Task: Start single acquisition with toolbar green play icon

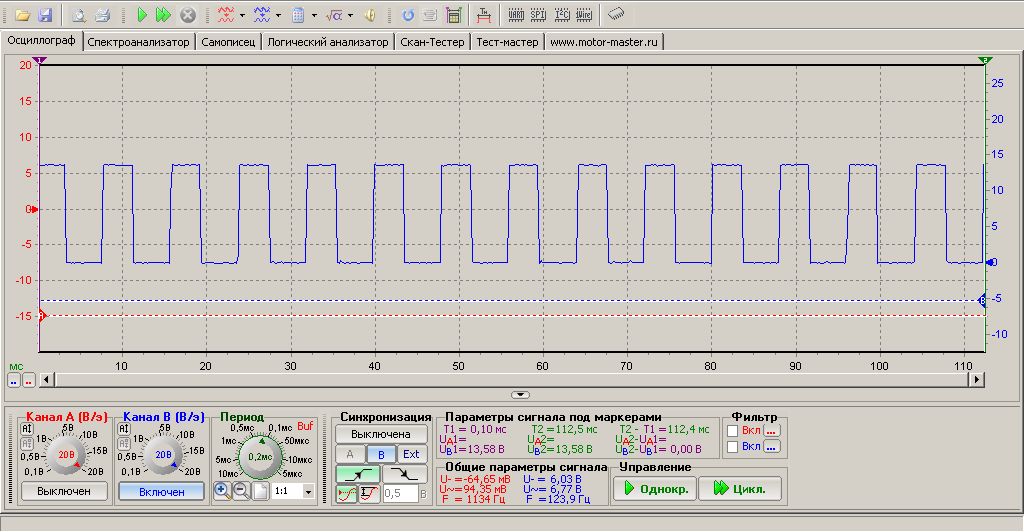Action: (x=142, y=14)
